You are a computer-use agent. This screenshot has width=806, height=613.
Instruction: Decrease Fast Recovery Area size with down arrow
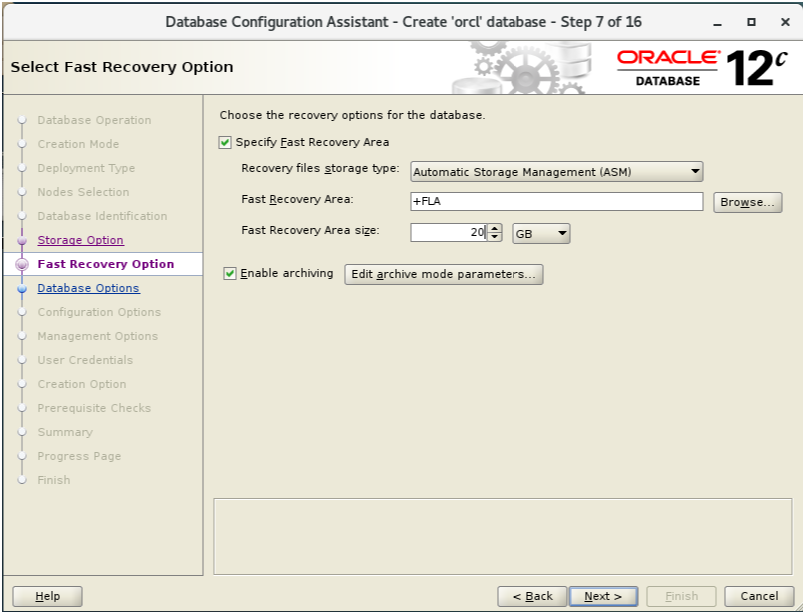494,237
